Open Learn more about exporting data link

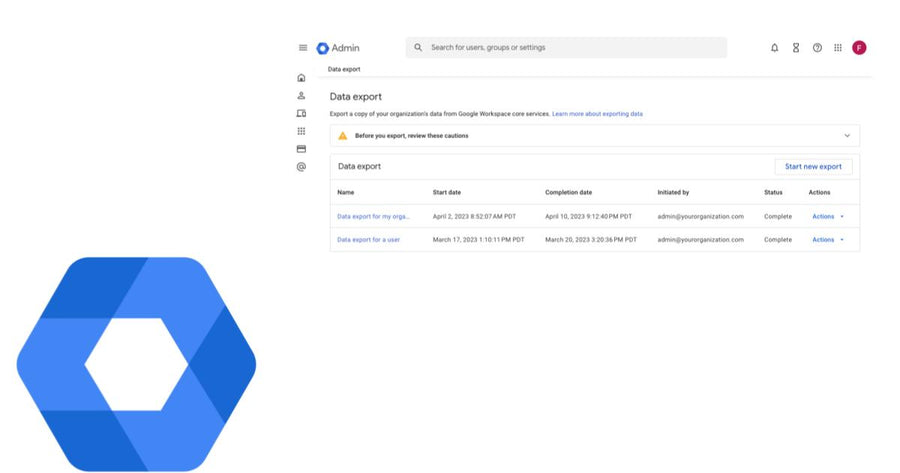click(x=598, y=114)
